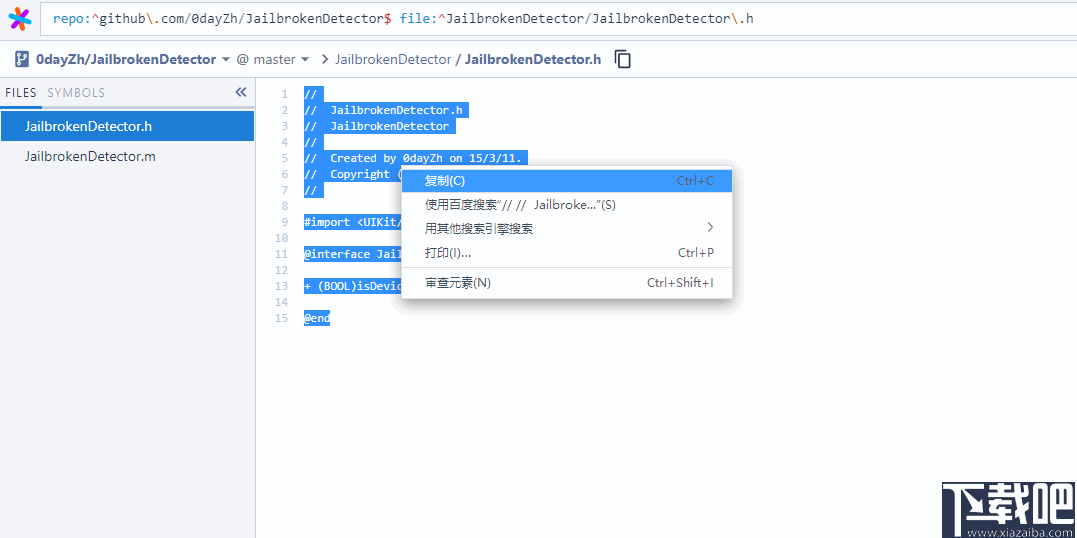This screenshot has width=1077, height=538.
Task: Click the JailbrokenDetector folder breadcrumb link
Action: pos(393,59)
